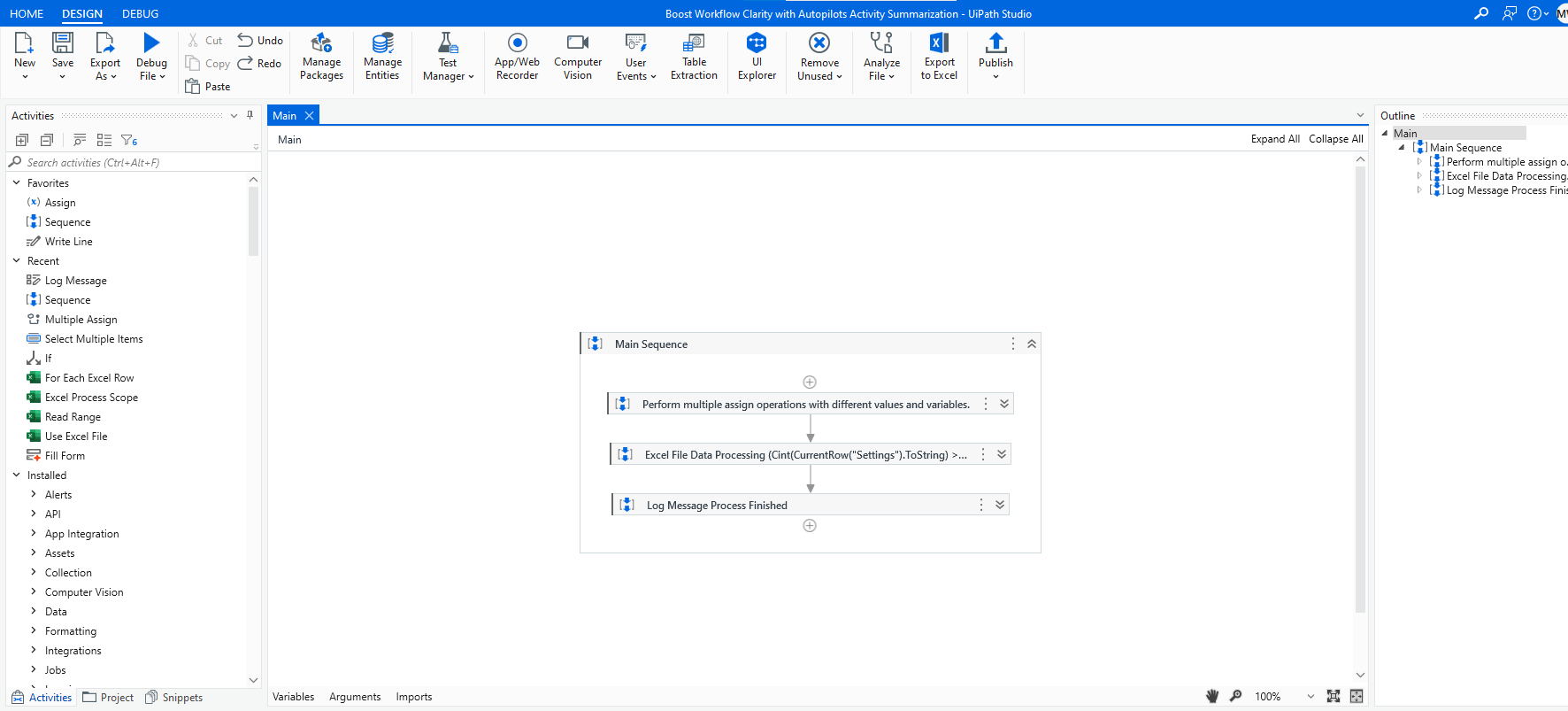Screen dimensions: 1568x711
Task: Open zoom percentage dropdown
Action: [x=1311, y=697]
